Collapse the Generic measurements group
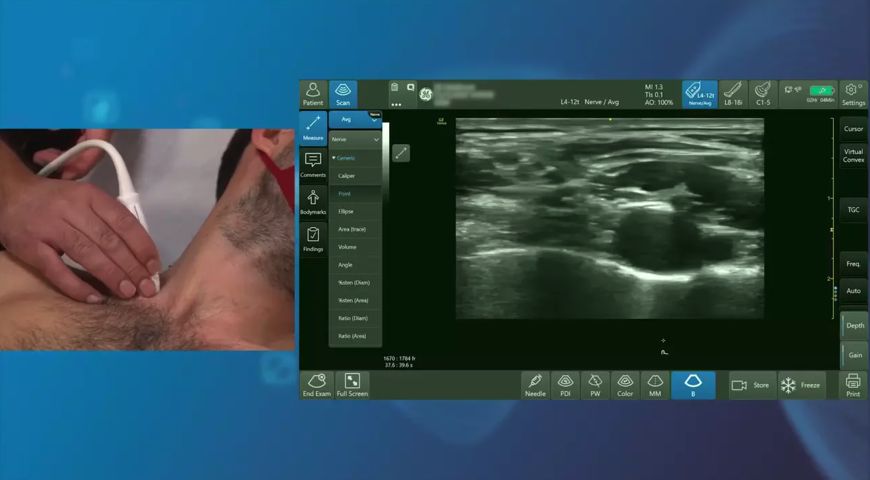 coord(355,158)
